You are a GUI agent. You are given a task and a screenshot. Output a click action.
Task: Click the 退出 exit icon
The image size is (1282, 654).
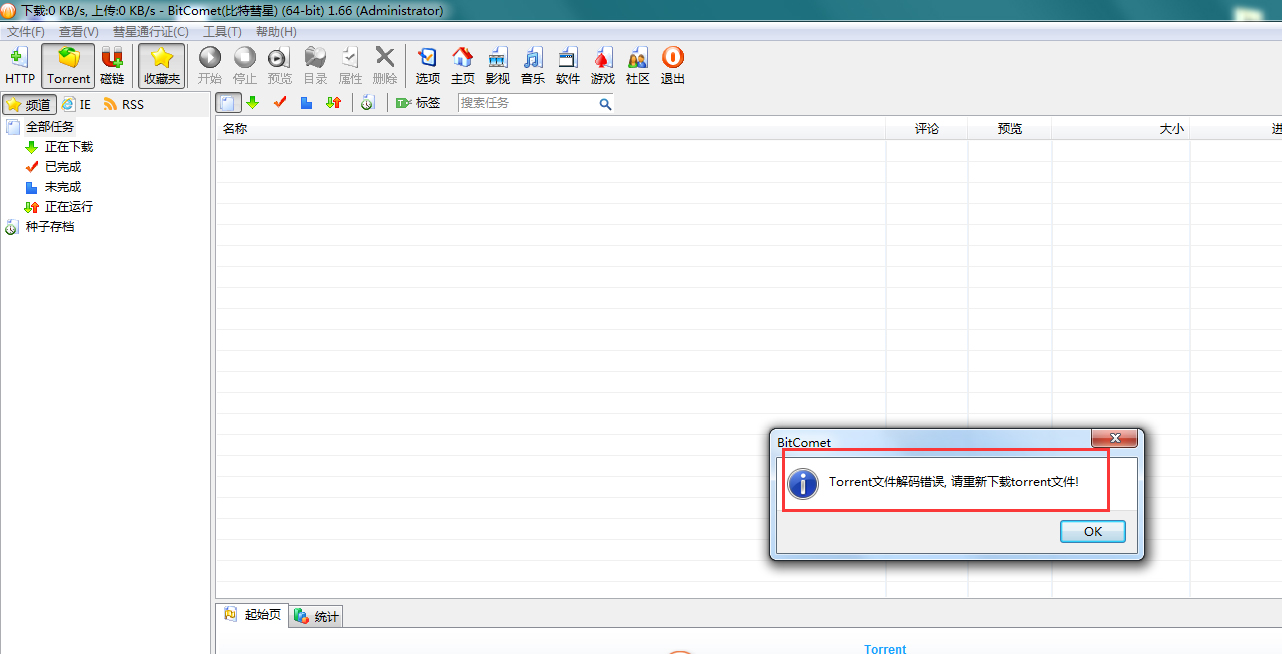click(x=673, y=65)
